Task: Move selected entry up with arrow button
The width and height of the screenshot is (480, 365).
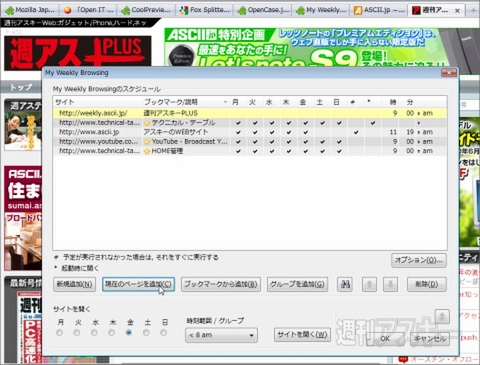Action: (x=369, y=284)
